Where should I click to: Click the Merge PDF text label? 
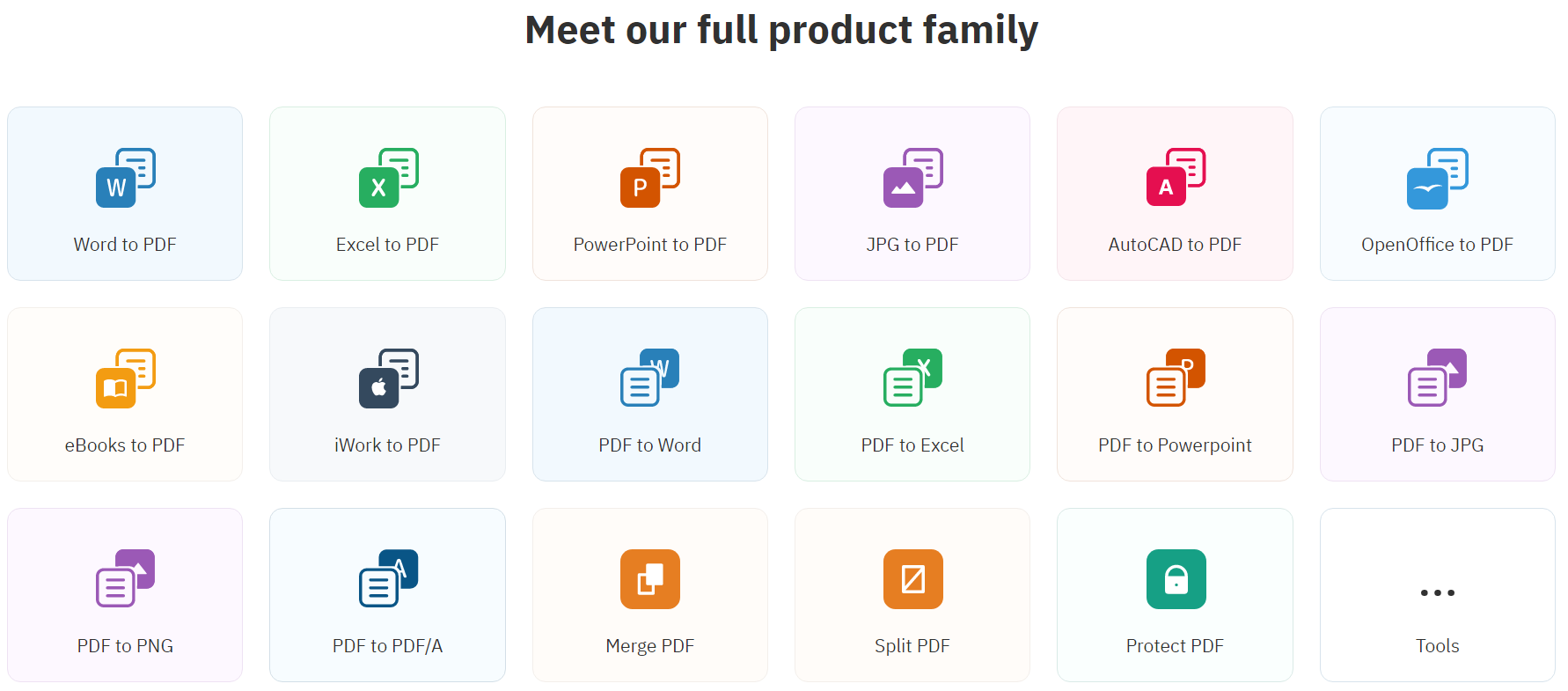click(650, 646)
